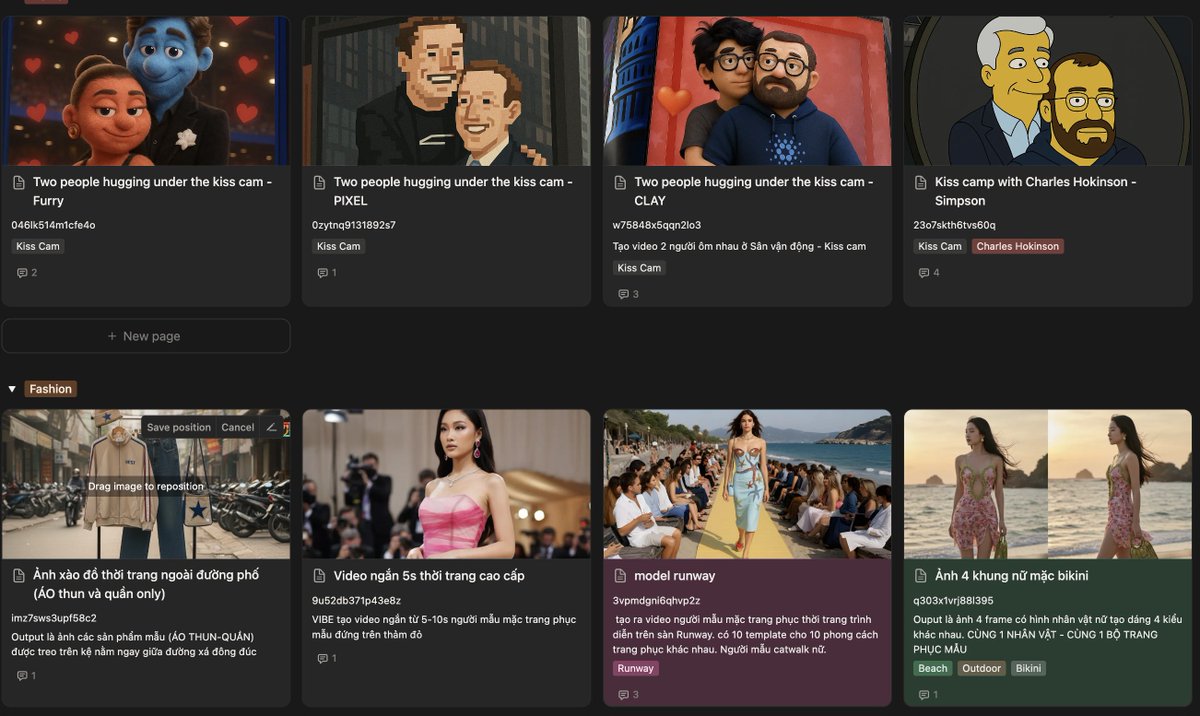1200x716 pixels.
Task: Click page icon of Charles Hokinson Simpson card
Action: point(921,183)
